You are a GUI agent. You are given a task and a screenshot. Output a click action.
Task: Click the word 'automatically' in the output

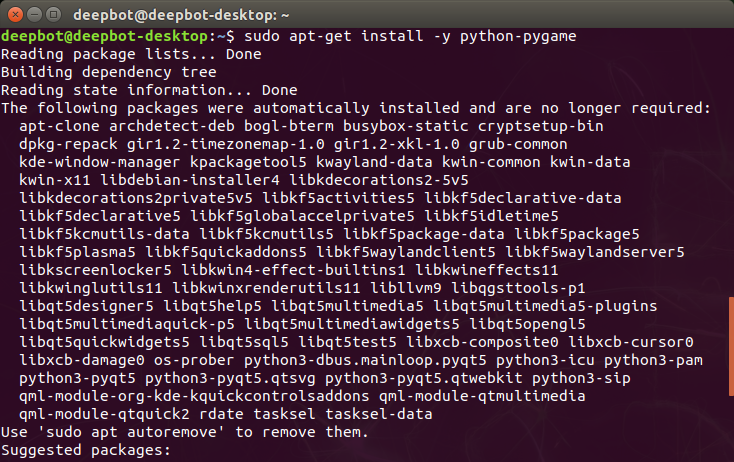point(311,108)
